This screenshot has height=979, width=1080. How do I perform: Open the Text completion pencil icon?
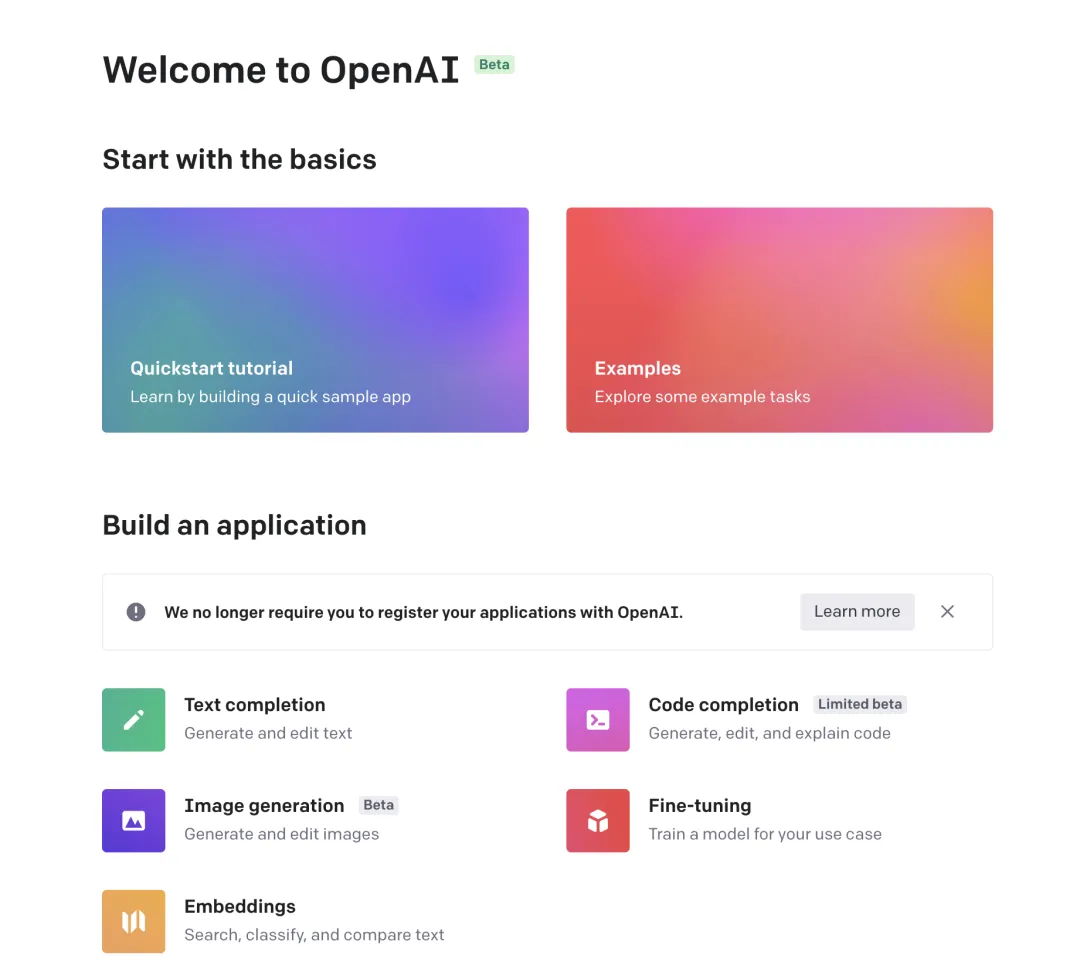[134, 719]
